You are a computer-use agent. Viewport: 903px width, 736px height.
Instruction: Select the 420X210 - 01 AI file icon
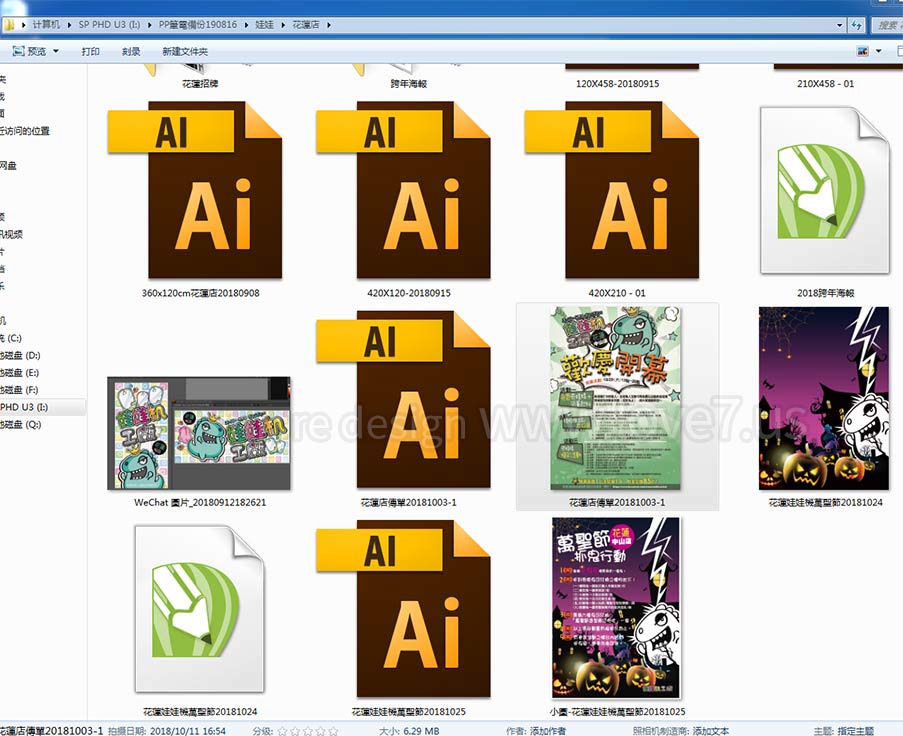[x=612, y=190]
